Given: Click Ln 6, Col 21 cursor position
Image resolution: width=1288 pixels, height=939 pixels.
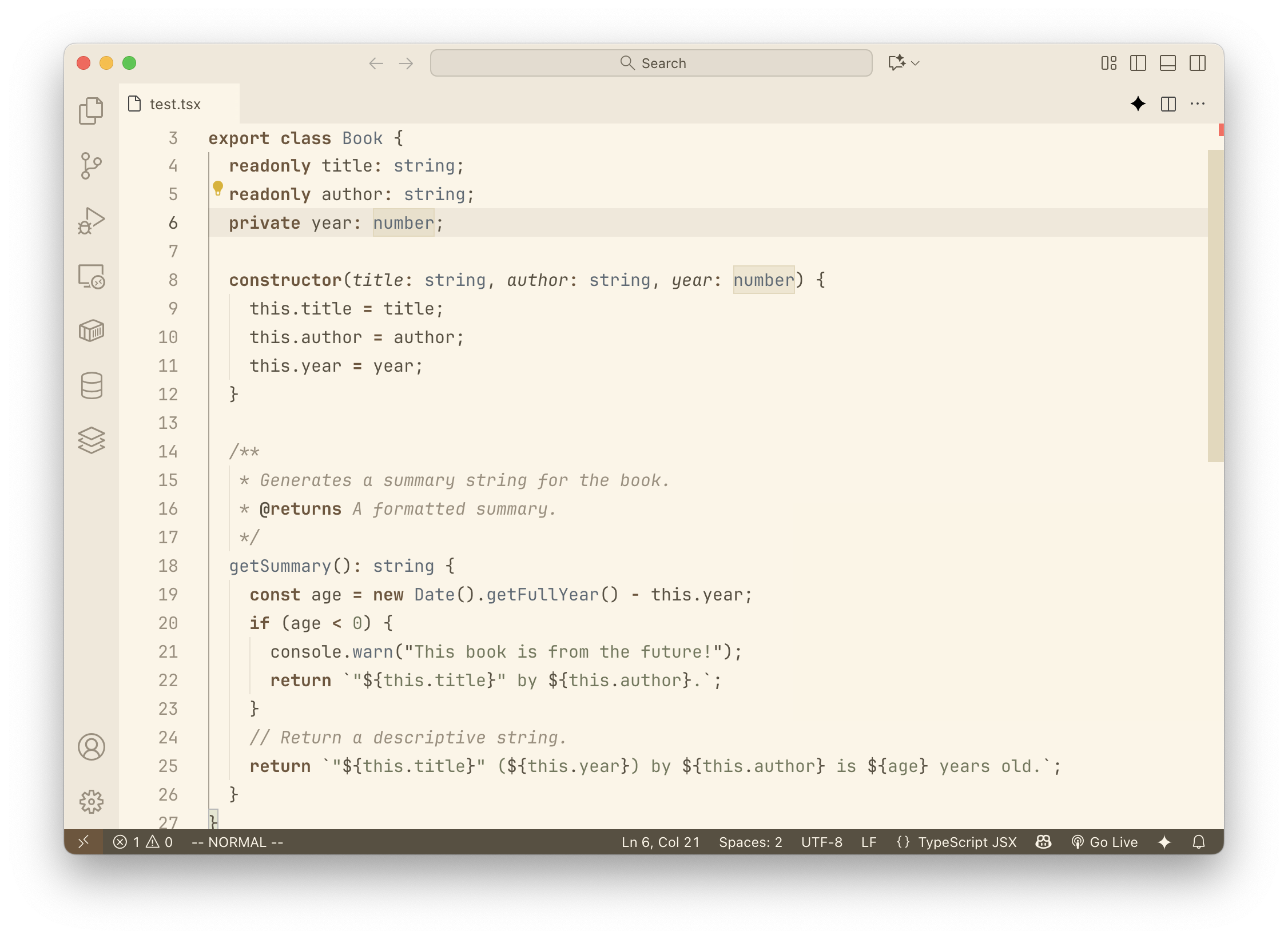Looking at the screenshot, I should tap(661, 842).
